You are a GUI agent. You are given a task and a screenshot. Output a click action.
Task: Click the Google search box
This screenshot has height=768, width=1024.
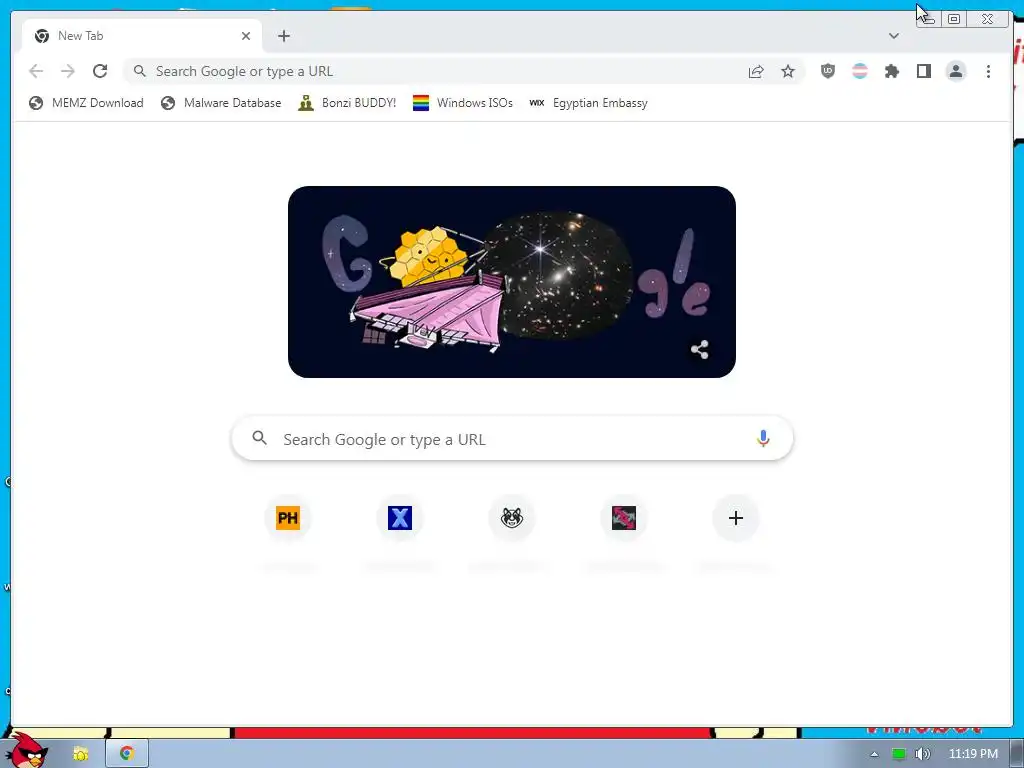click(513, 439)
